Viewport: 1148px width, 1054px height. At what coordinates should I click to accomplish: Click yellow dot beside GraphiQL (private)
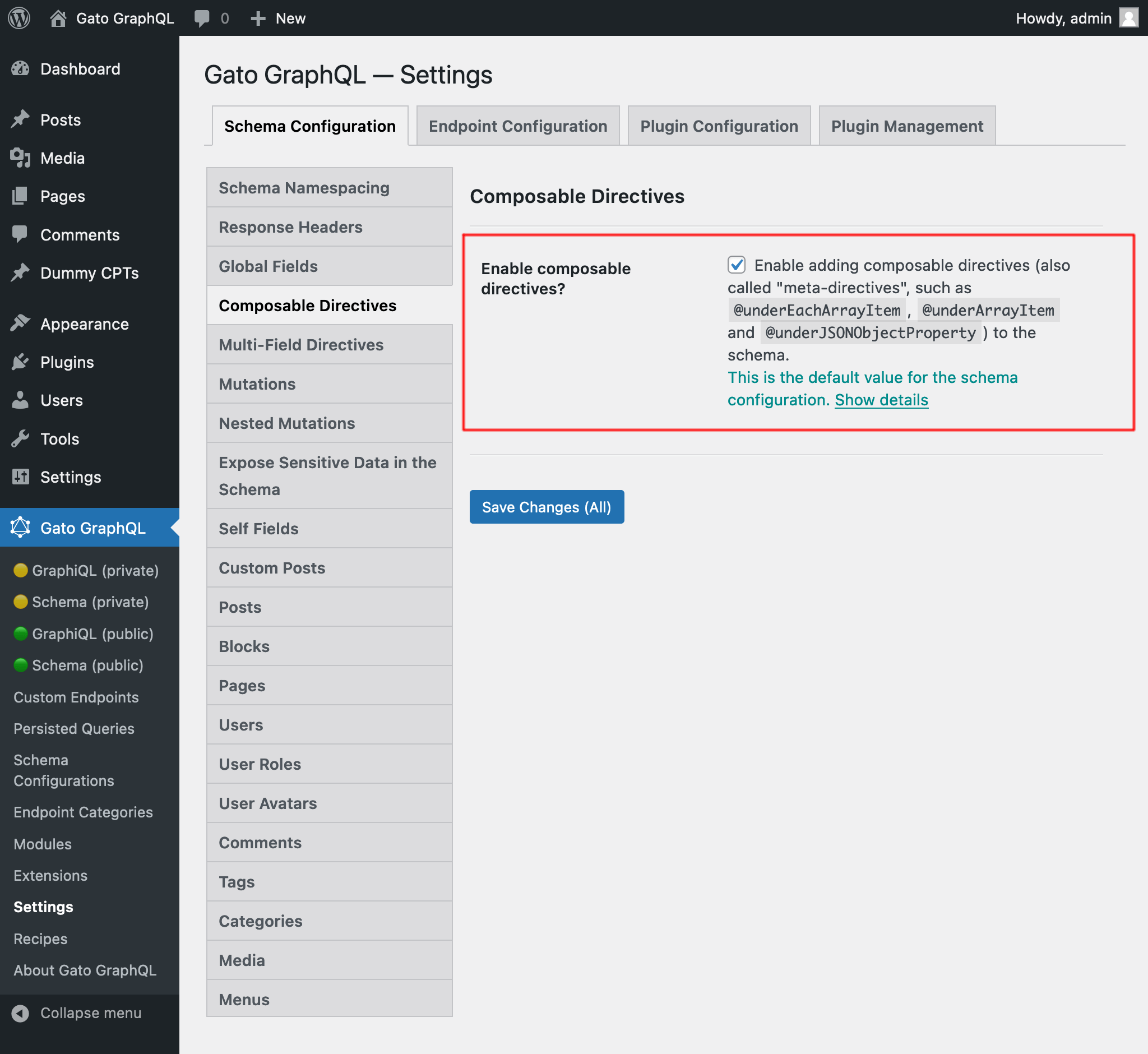pyautogui.click(x=21, y=570)
